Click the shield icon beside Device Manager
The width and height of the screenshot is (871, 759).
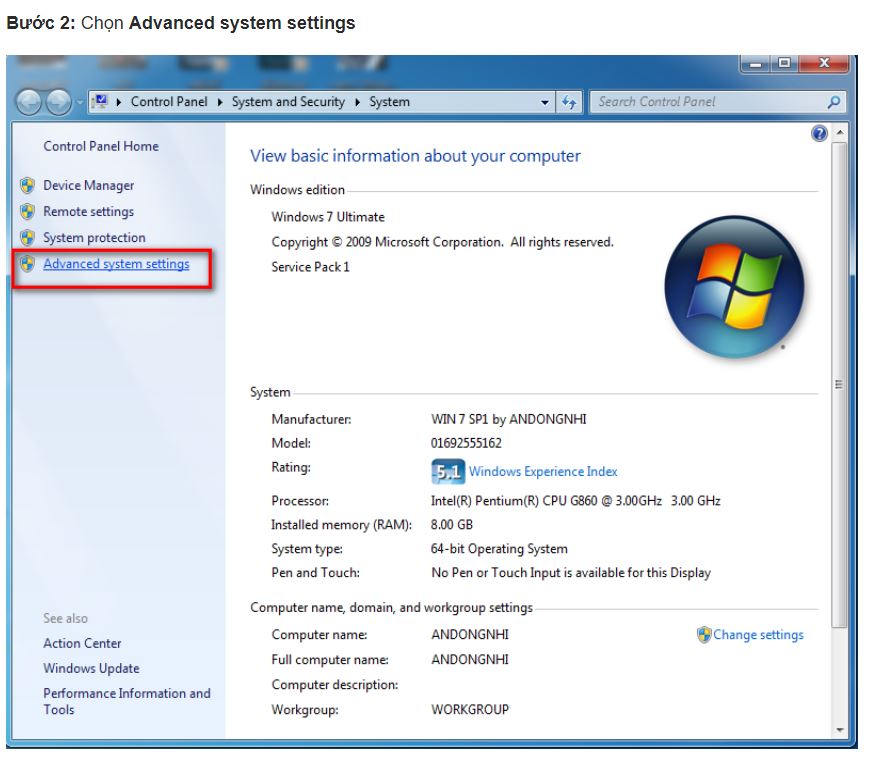click(x=27, y=186)
